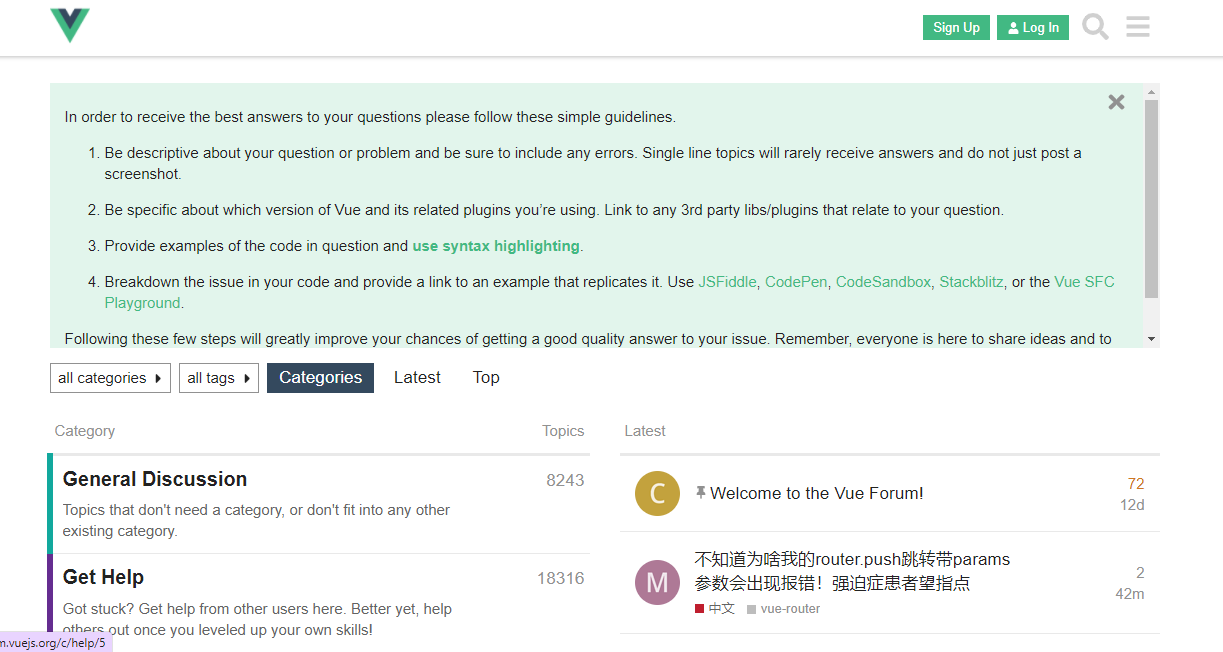
Task: Select the Categories tab
Action: [x=320, y=378]
